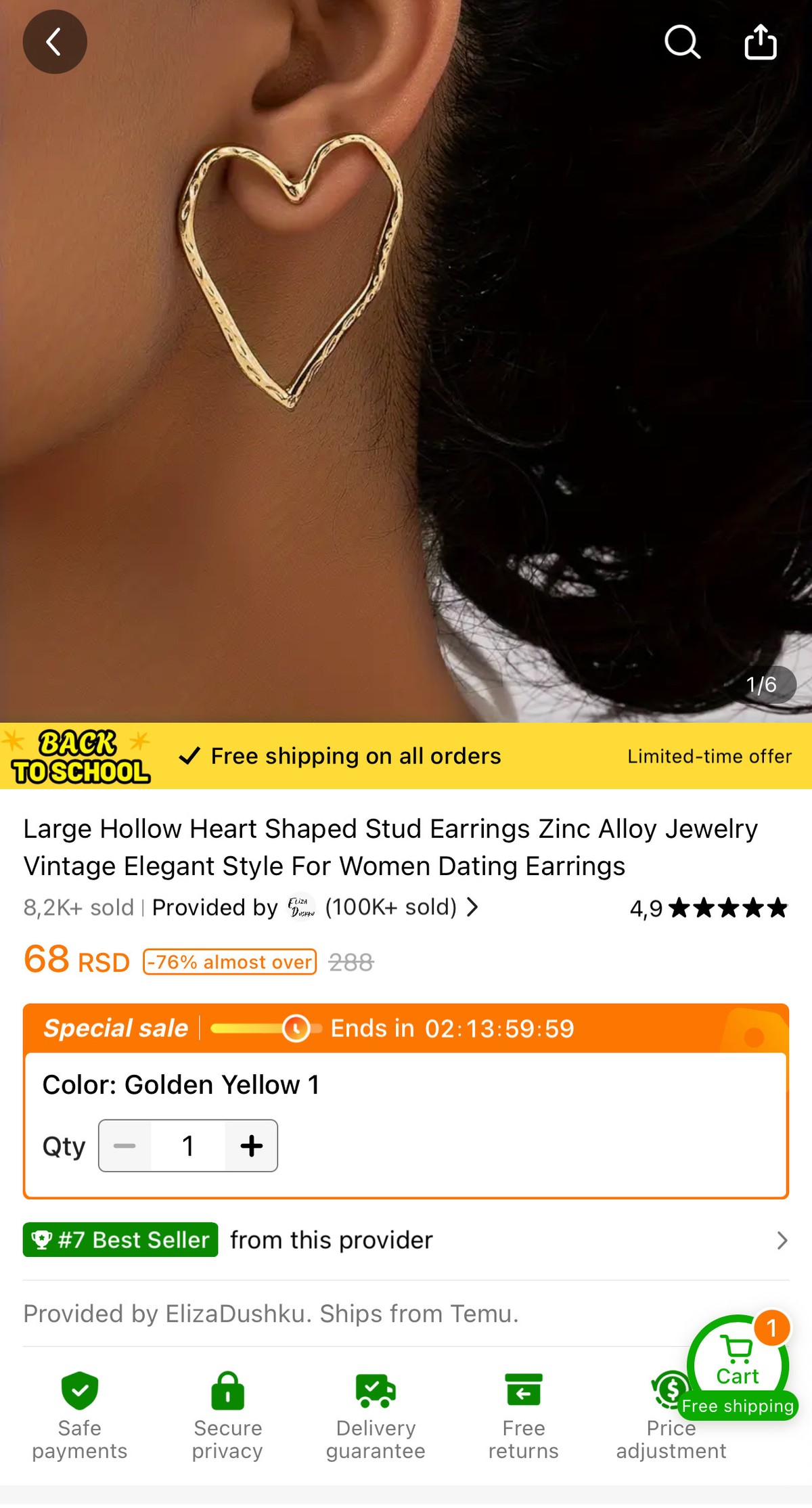
Task: Go back using the arrow icon
Action: coord(55,42)
